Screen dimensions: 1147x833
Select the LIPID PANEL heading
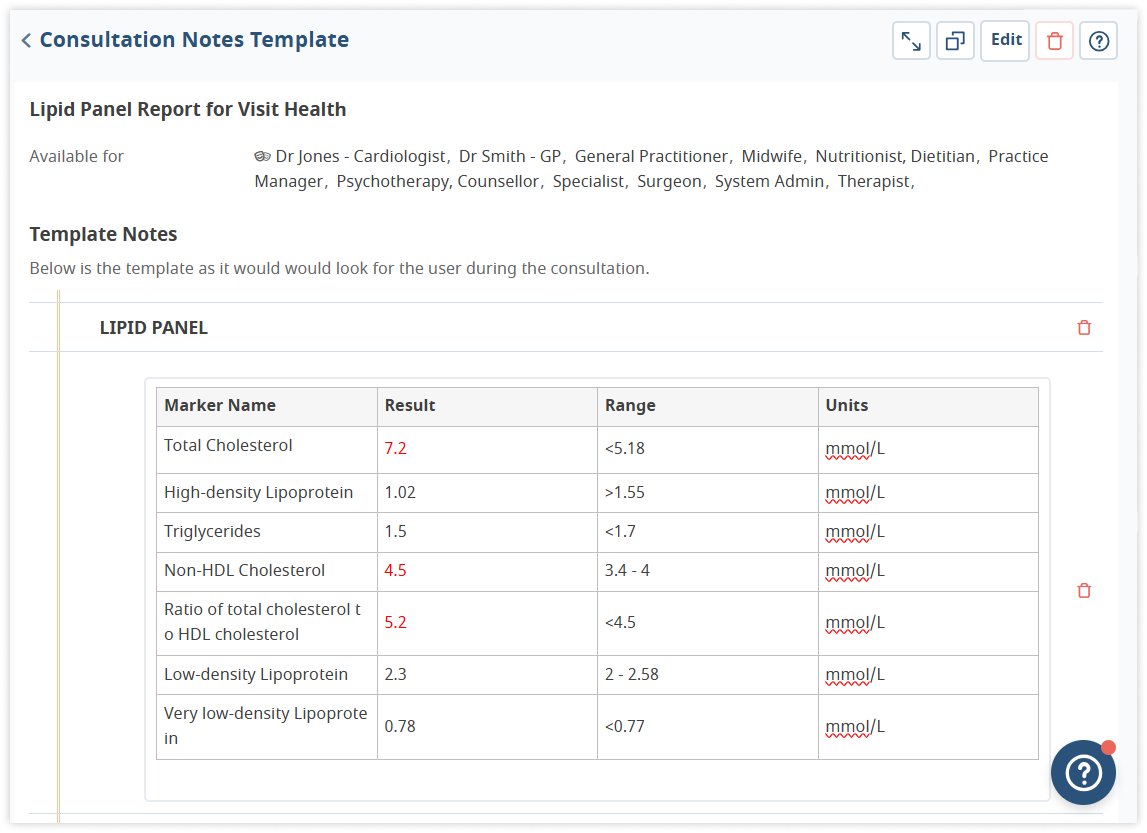pos(154,328)
